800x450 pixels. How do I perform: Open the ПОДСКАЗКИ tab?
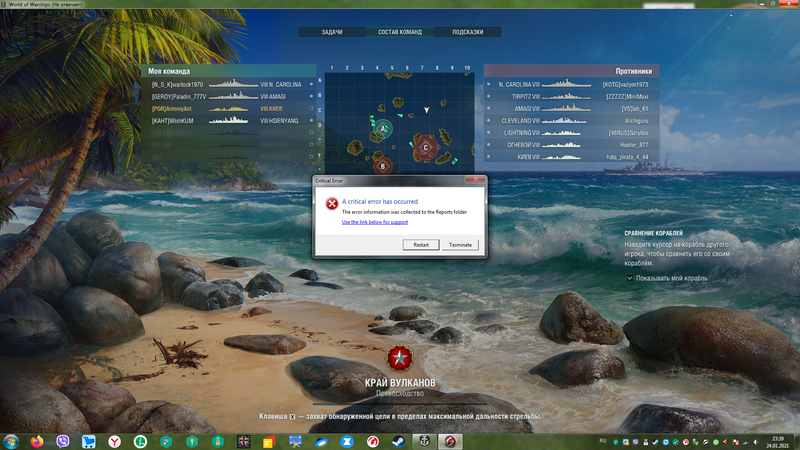point(468,32)
